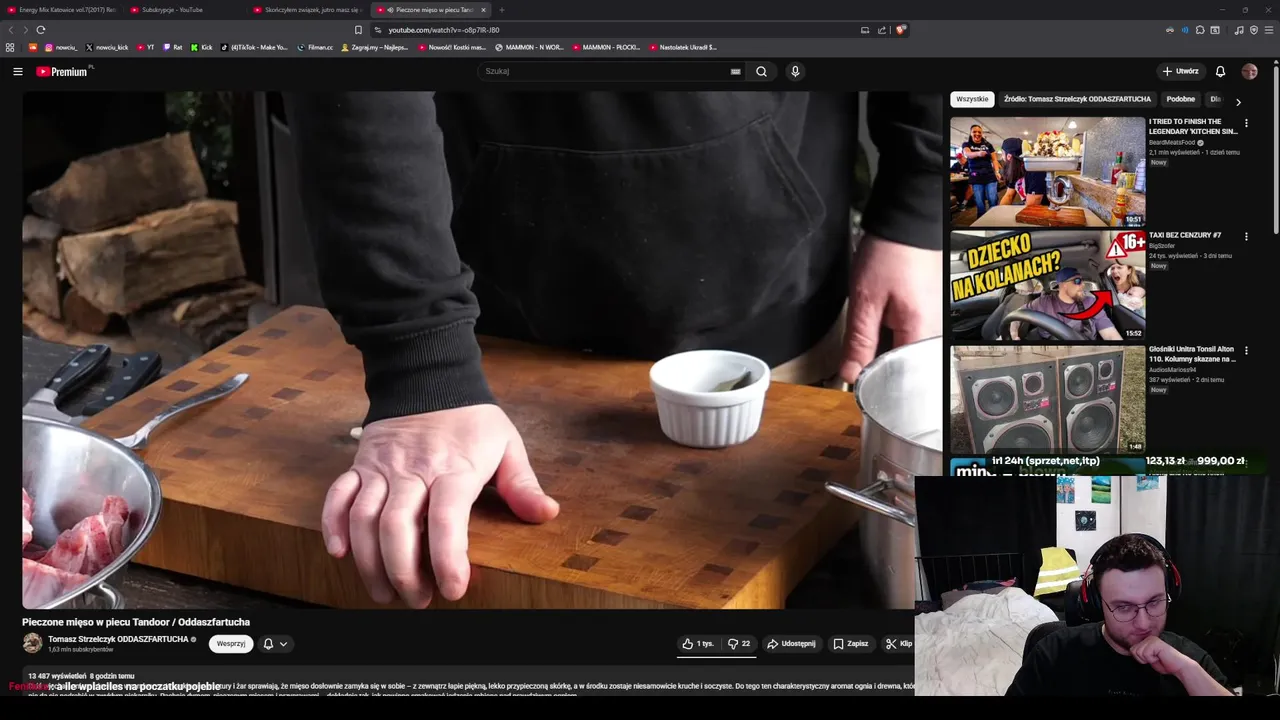Open the browser main menu
This screenshot has width=1280, height=720.
(1269, 30)
